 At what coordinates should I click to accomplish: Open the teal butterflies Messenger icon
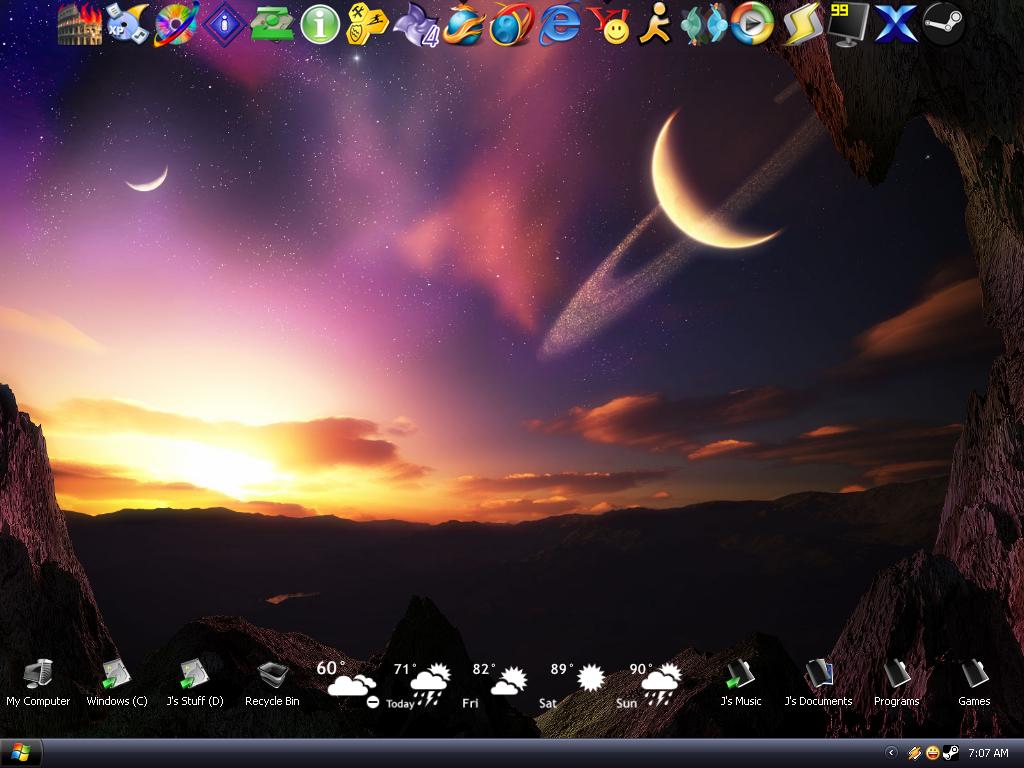tap(703, 25)
